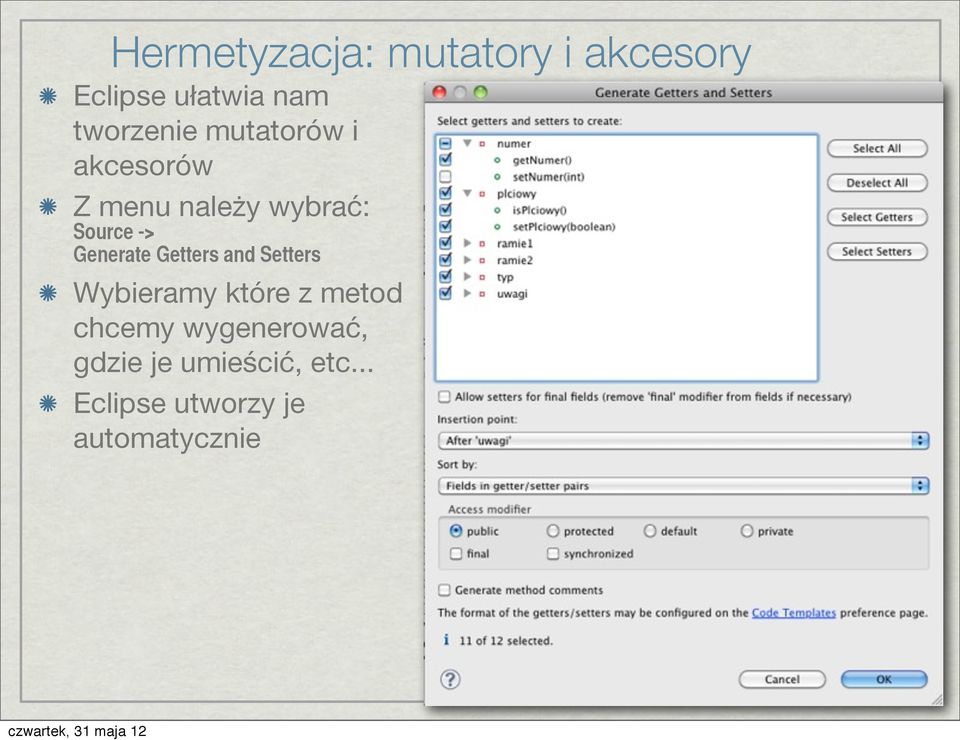This screenshot has width=960, height=740.
Task: Uncheck the plciowy field checkbox
Action: (446, 193)
